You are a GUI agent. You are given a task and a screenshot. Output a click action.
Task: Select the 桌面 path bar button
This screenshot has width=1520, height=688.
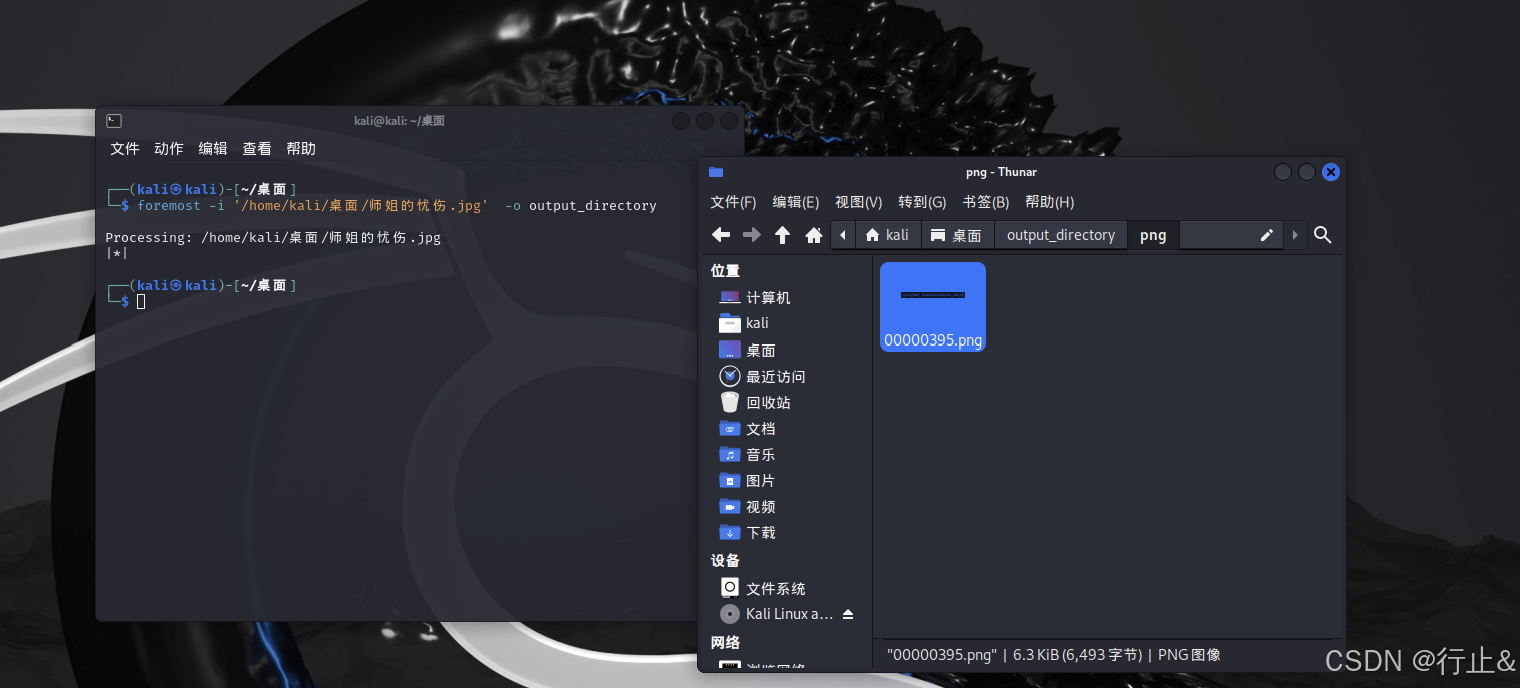coord(957,235)
